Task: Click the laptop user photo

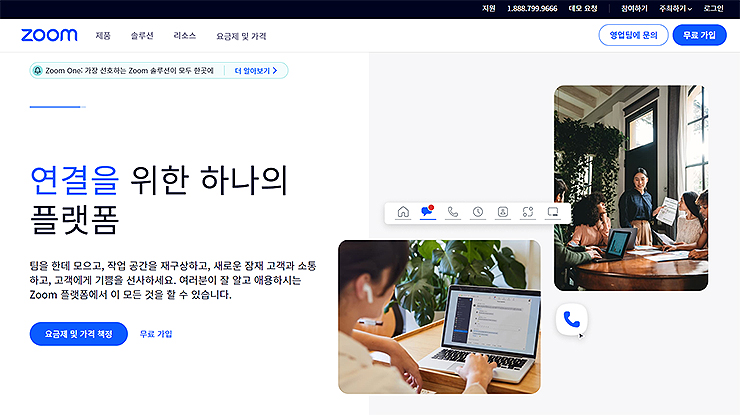Action: coord(439,317)
